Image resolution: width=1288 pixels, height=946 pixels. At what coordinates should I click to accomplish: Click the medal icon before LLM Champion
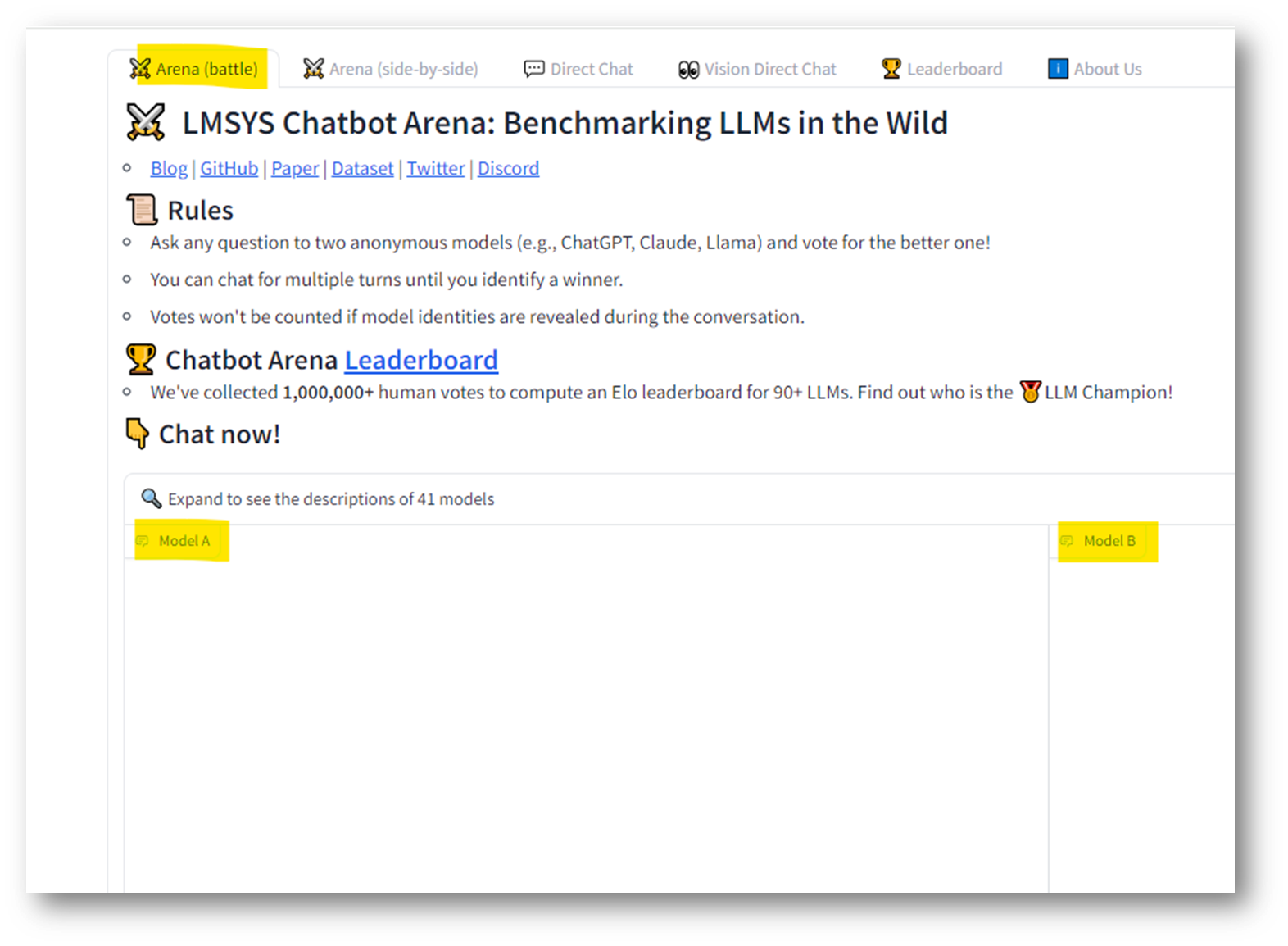coord(1030,392)
